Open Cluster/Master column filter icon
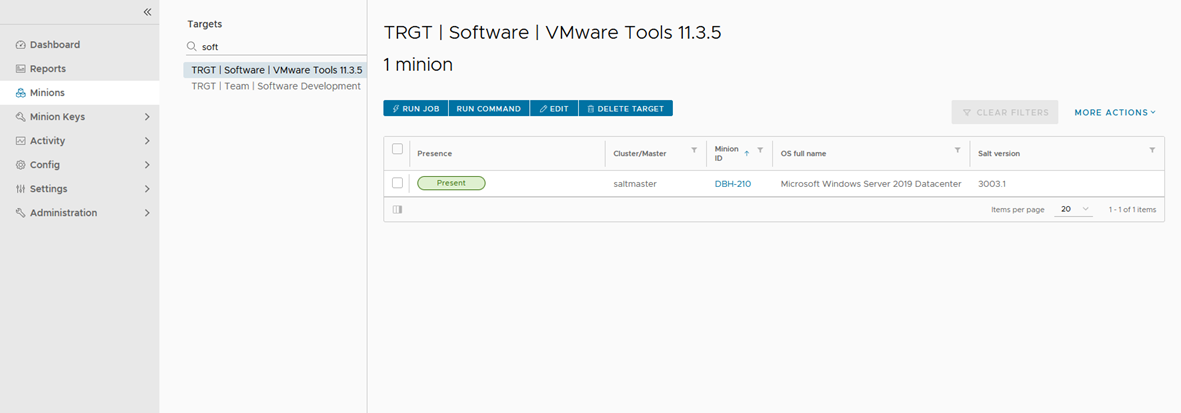This screenshot has width=1181, height=413. [x=694, y=150]
